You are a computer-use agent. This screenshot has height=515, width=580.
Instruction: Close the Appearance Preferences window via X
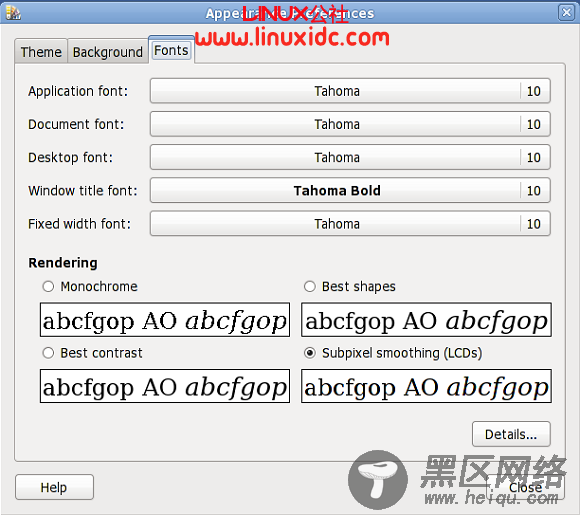click(566, 13)
